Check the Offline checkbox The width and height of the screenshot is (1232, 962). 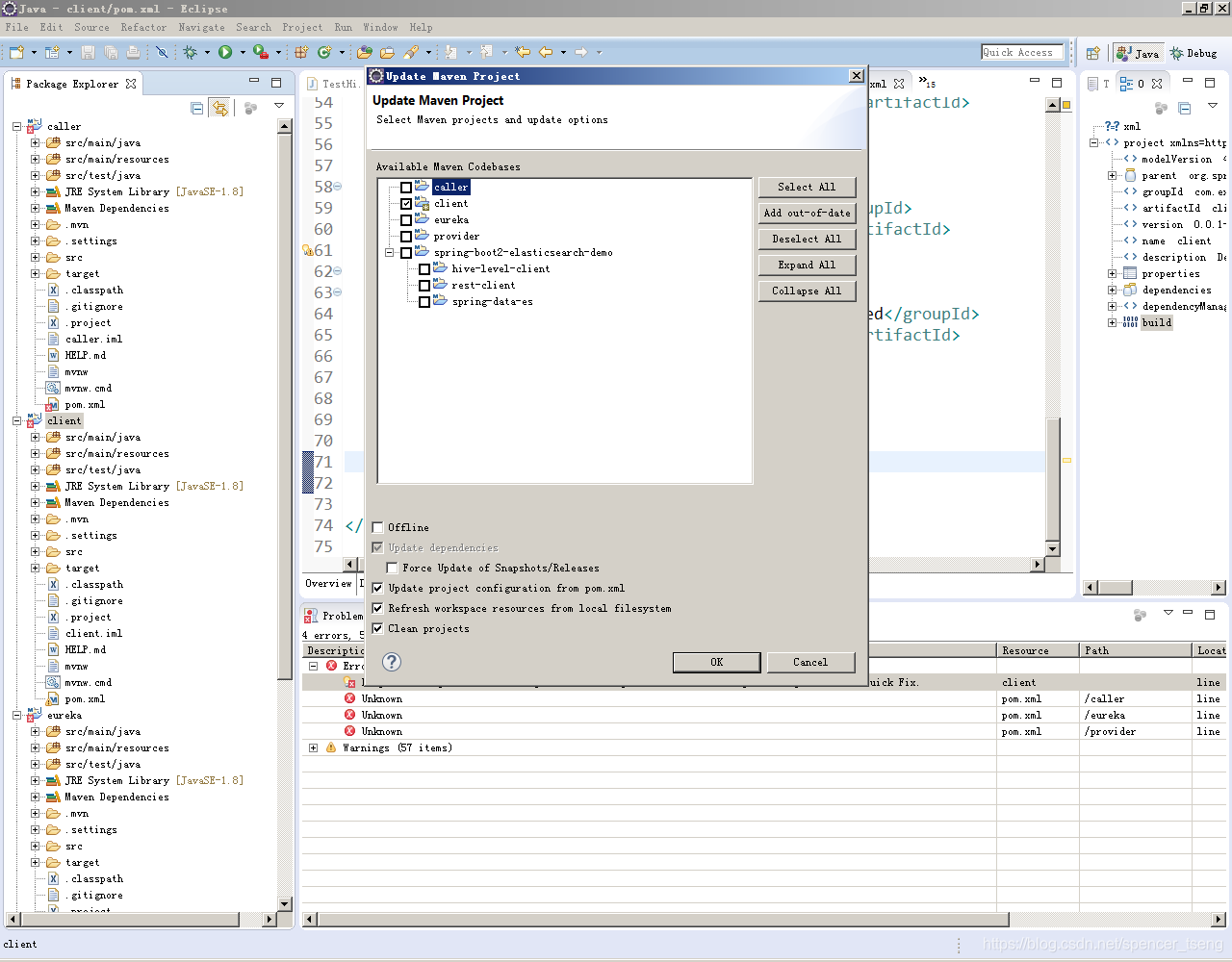coord(377,527)
